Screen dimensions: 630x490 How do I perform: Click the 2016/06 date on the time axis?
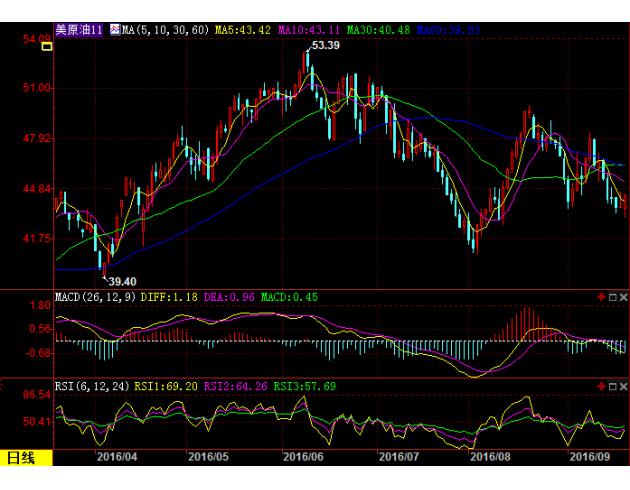pos(302,457)
